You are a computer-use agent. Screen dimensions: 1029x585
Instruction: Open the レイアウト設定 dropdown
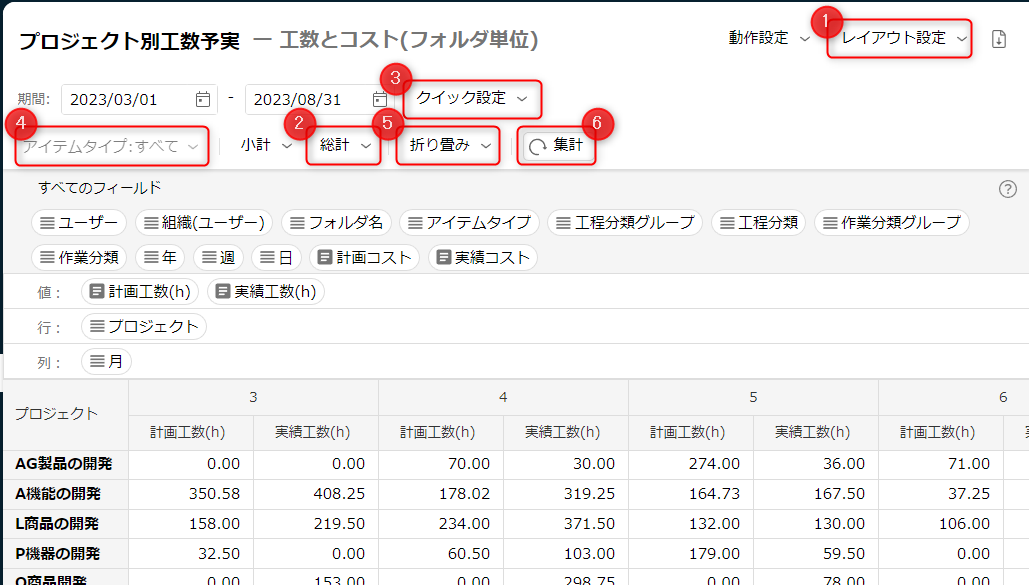(900, 39)
